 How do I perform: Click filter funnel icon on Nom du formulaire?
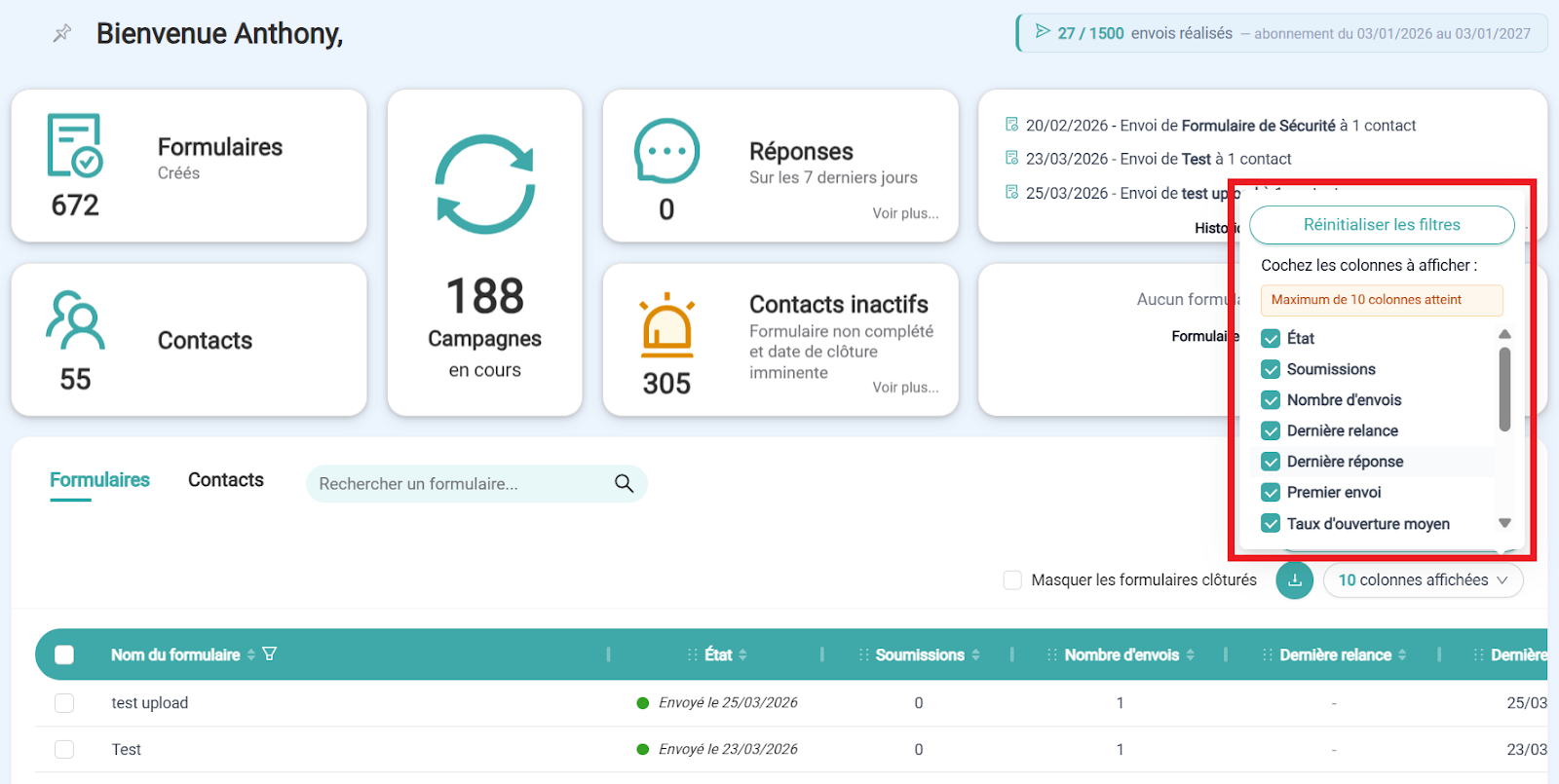pyautogui.click(x=270, y=654)
